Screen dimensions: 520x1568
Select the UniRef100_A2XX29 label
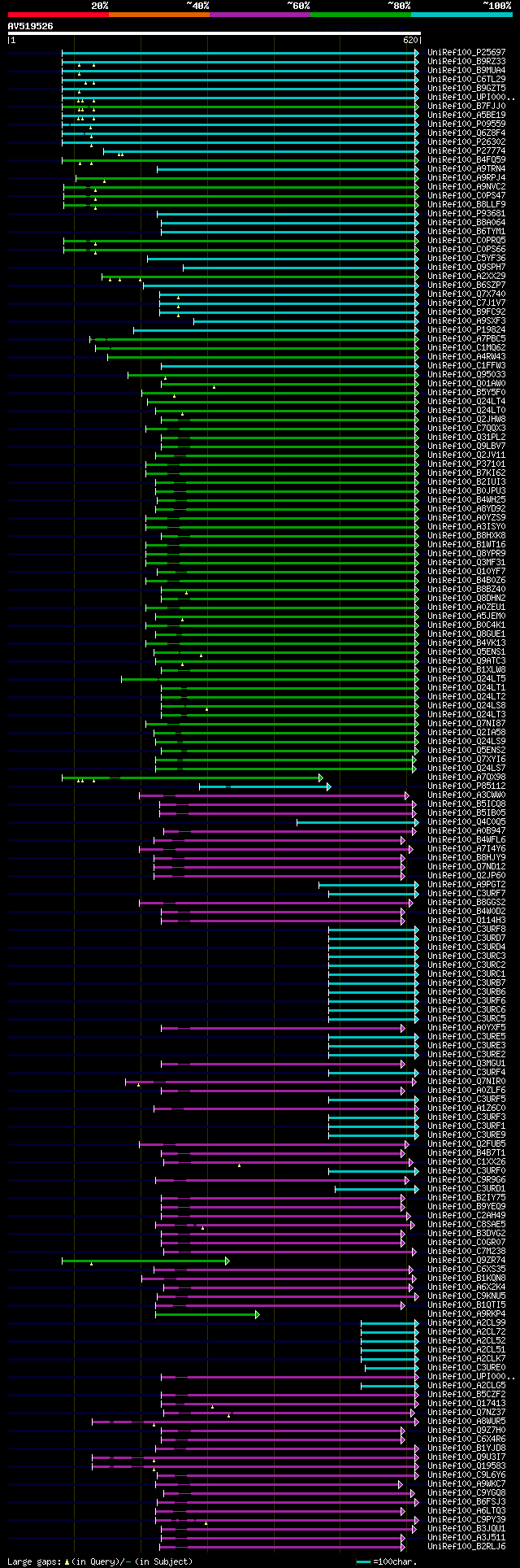point(466,276)
